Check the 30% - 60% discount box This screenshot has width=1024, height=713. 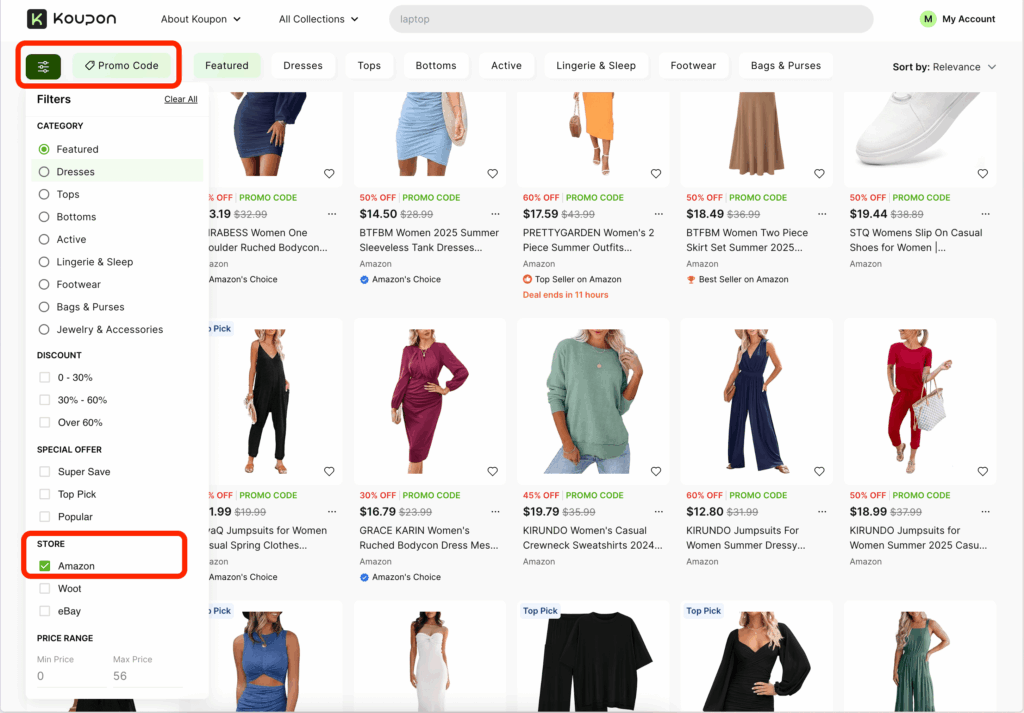coord(44,400)
